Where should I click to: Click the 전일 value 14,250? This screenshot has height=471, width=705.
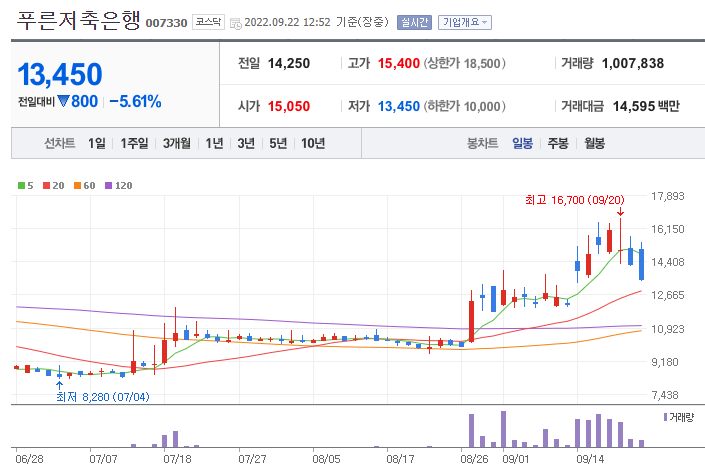pyautogui.click(x=289, y=63)
